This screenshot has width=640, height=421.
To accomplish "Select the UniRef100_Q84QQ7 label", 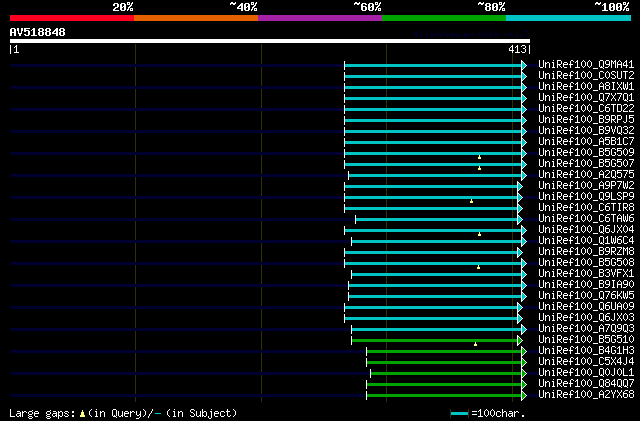I will (586, 384).
